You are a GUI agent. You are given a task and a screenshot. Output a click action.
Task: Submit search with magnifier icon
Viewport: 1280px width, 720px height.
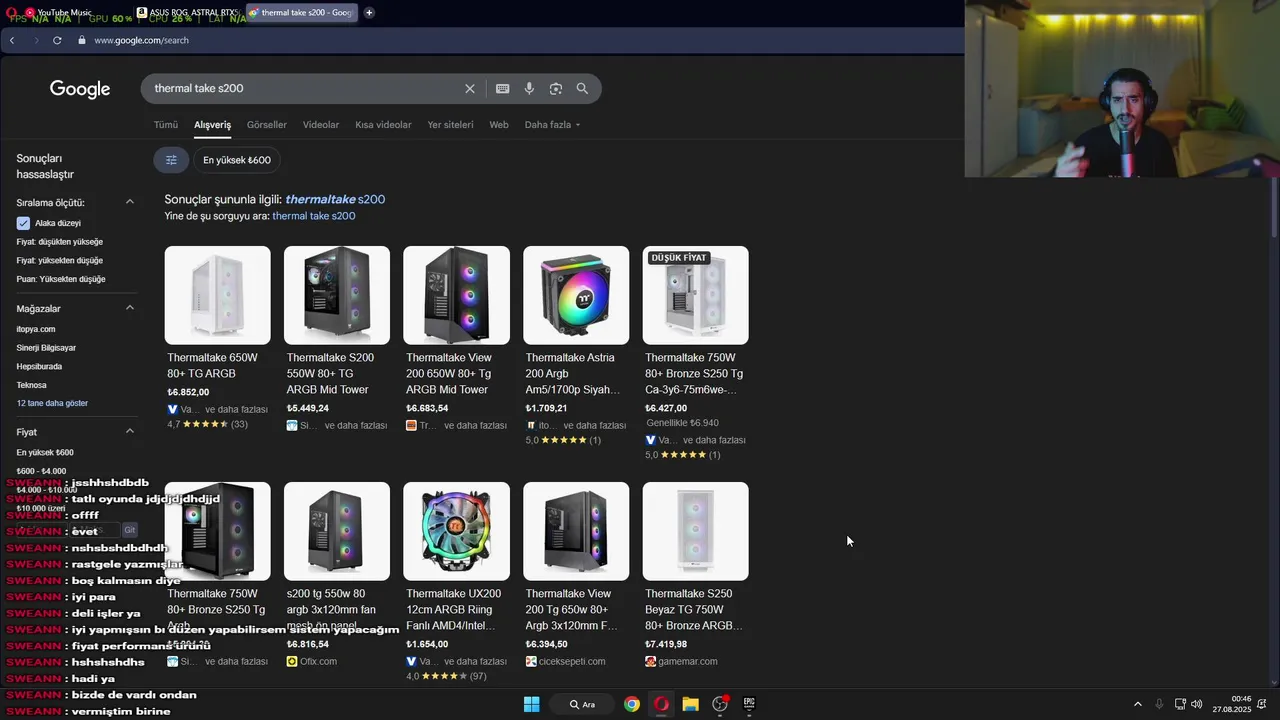pos(582,89)
